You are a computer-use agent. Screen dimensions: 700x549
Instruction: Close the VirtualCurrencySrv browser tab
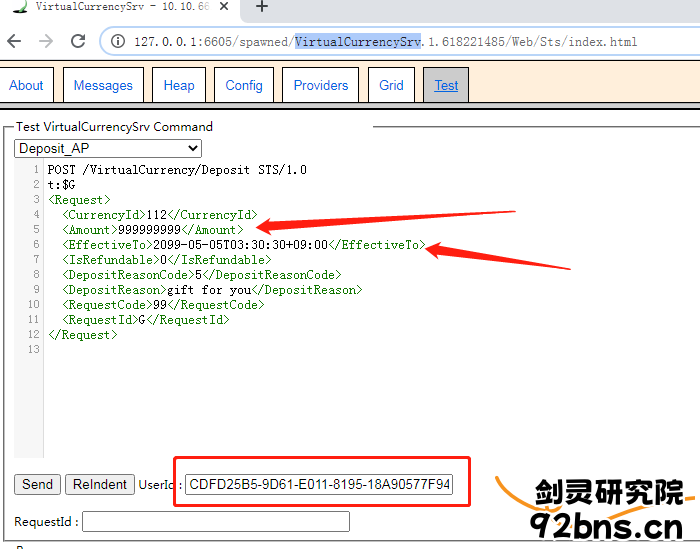coord(224,6)
